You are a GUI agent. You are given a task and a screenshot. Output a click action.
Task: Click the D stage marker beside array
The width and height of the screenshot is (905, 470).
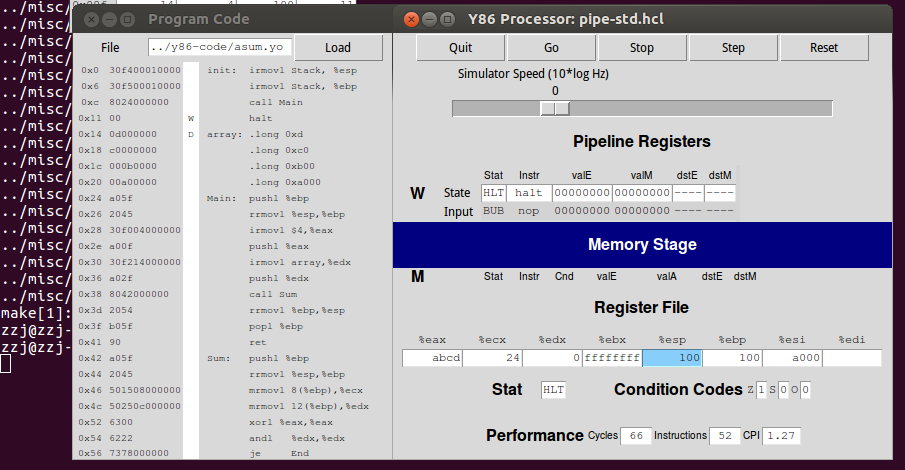pyautogui.click(x=191, y=135)
